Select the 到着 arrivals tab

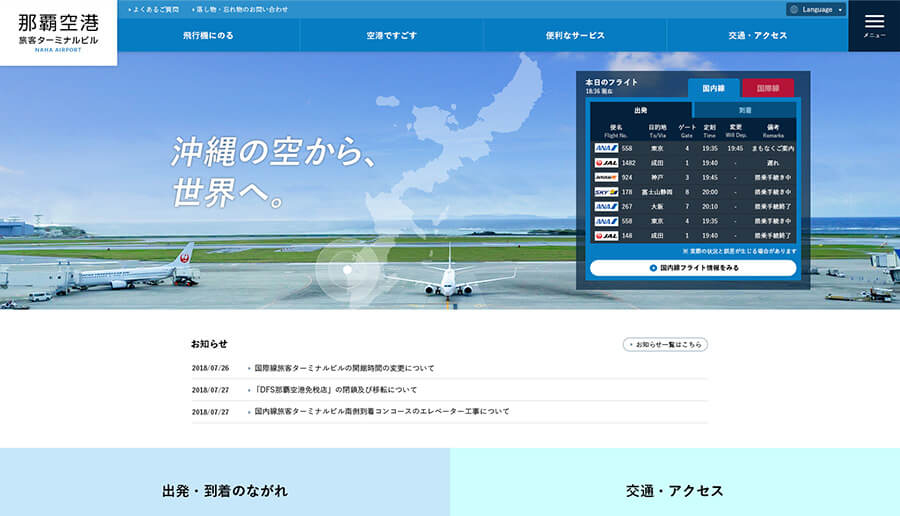745,110
